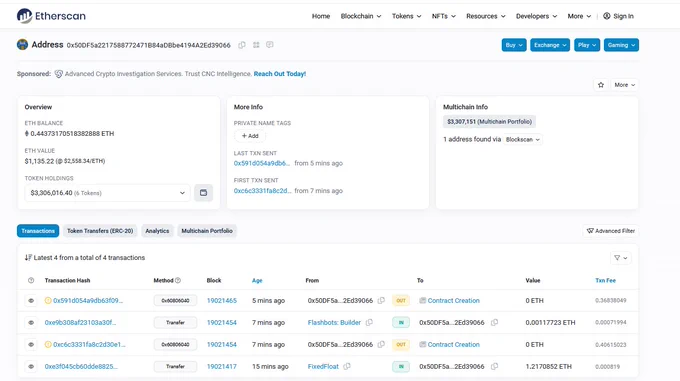This screenshot has width=680, height=381.
Task: Click $3,307,151 Multichain Portfolio badge
Action: pos(489,122)
